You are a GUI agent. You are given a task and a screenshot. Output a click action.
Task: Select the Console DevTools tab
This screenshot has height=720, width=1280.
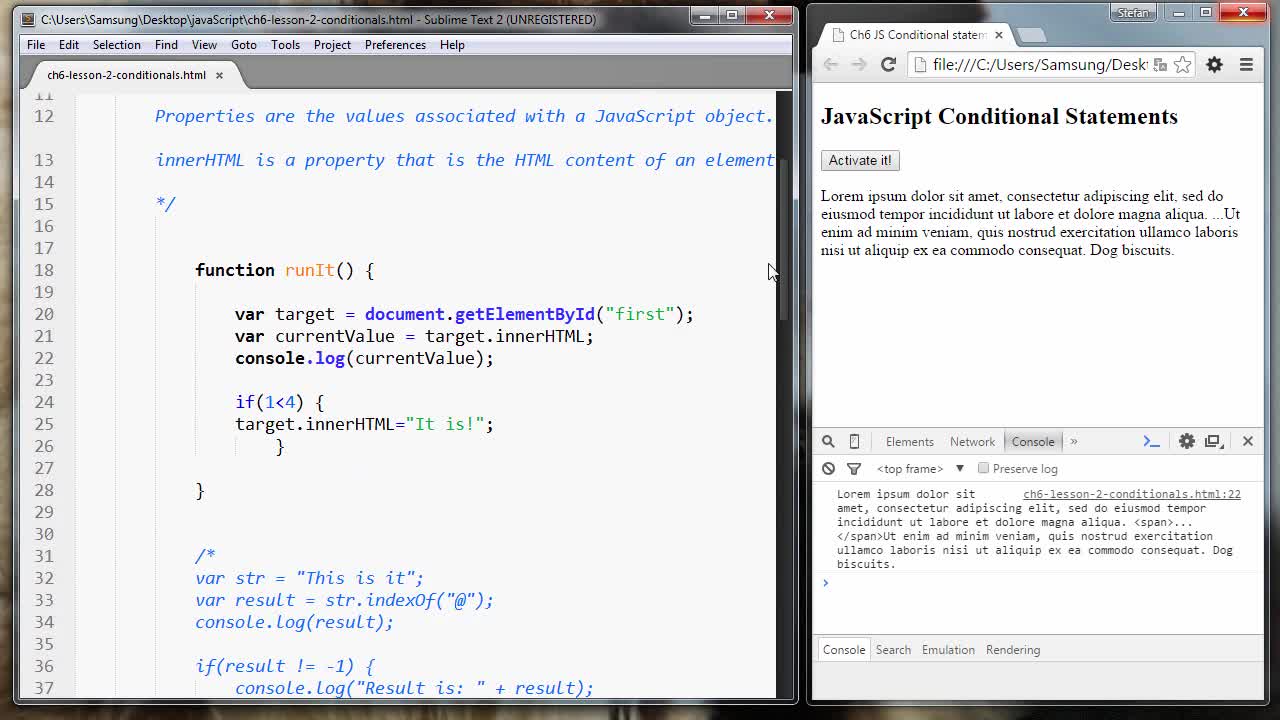[x=1033, y=442]
